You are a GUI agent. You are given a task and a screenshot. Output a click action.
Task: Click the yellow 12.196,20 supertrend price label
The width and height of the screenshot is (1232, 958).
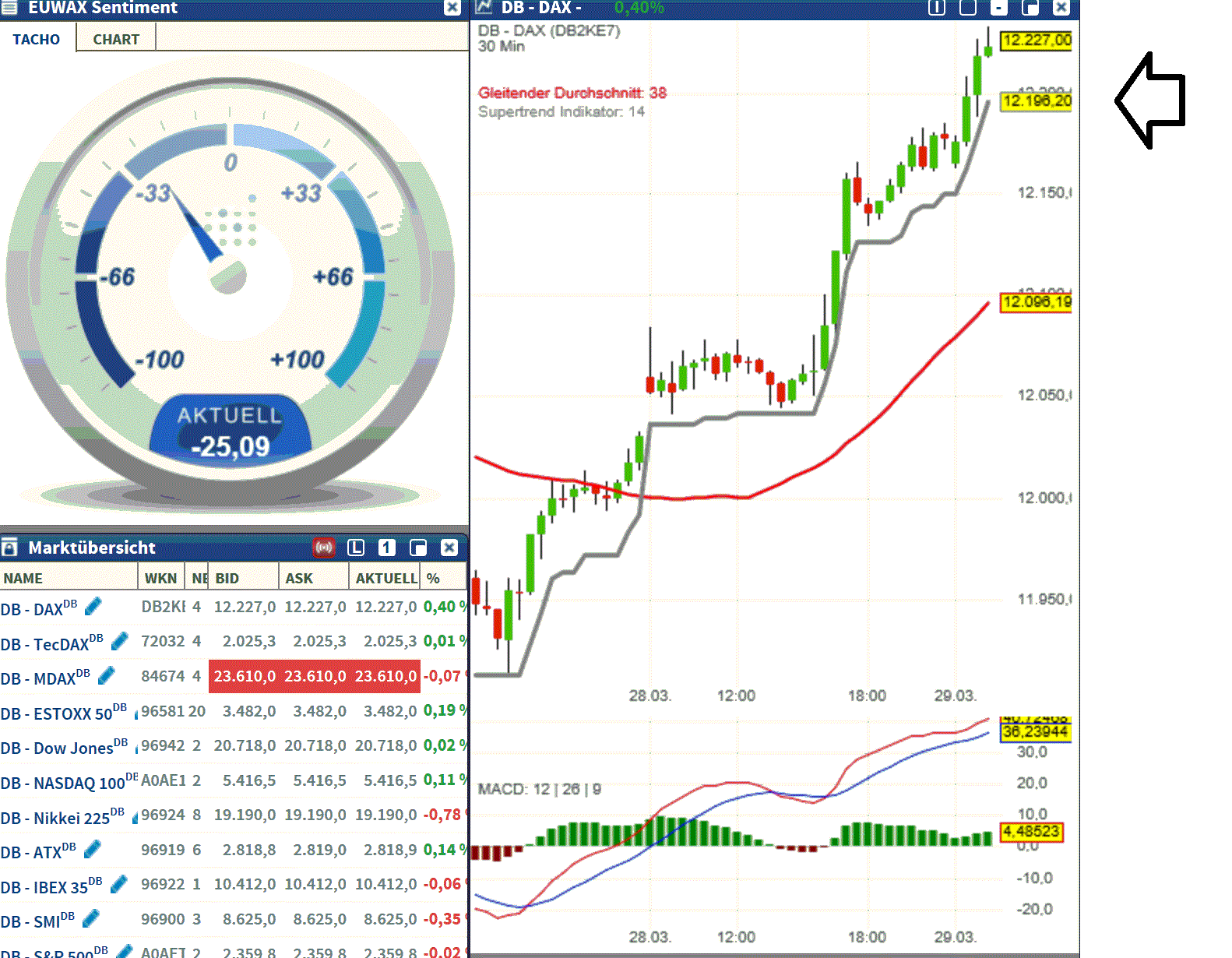1036,101
